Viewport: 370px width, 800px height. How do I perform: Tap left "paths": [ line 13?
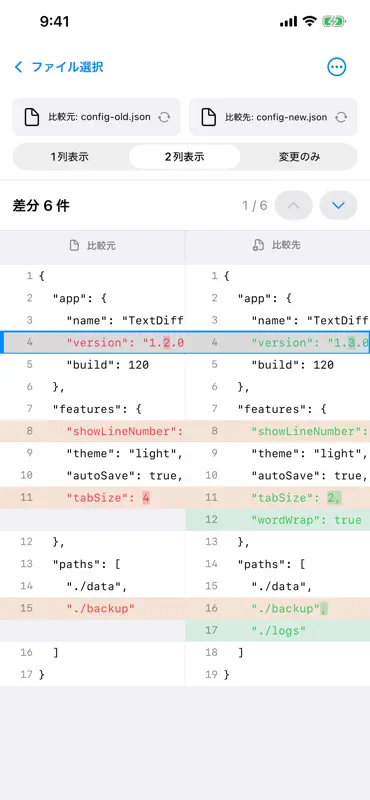pos(92,564)
